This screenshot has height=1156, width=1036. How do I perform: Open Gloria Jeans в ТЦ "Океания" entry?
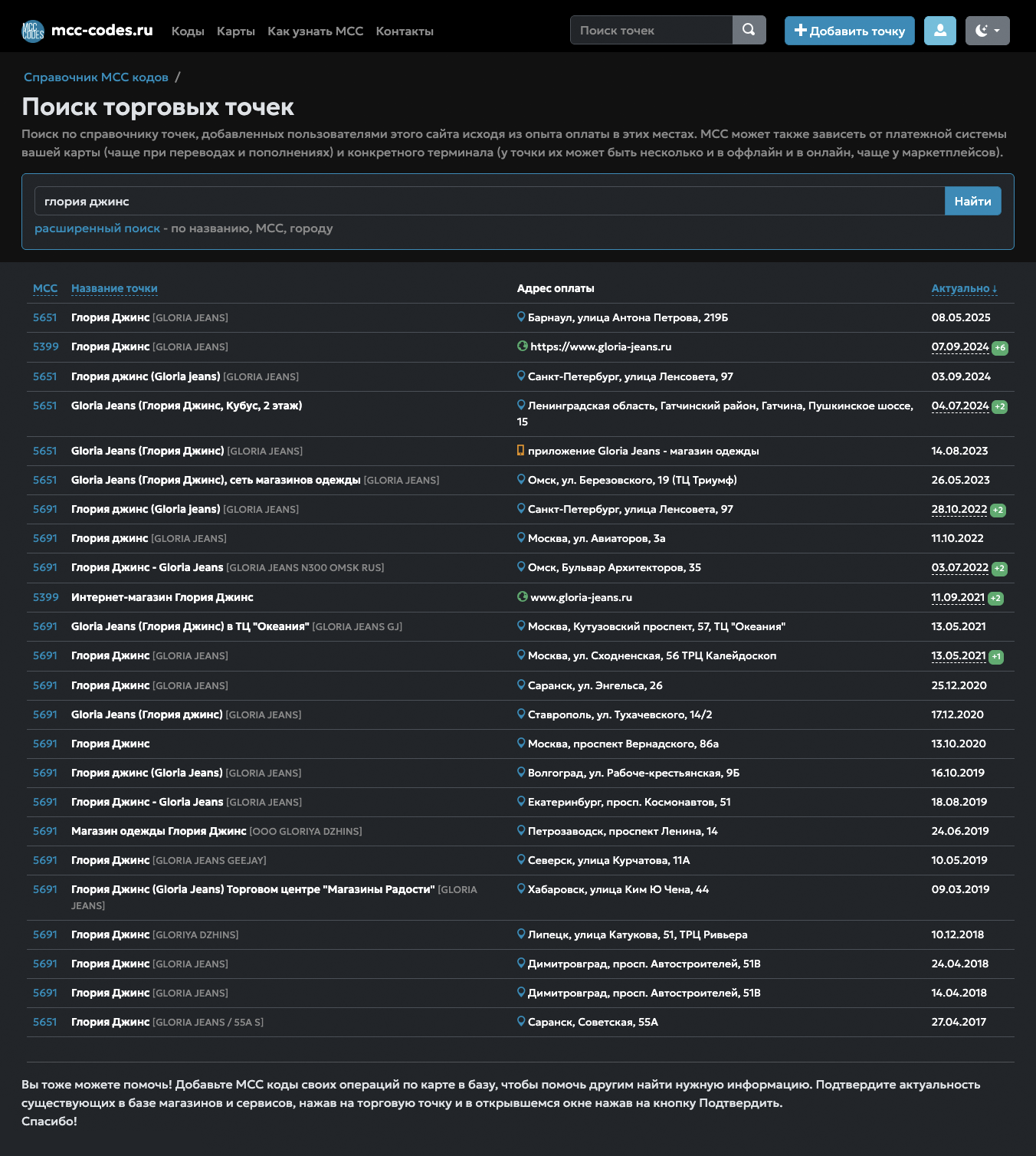tap(237, 626)
